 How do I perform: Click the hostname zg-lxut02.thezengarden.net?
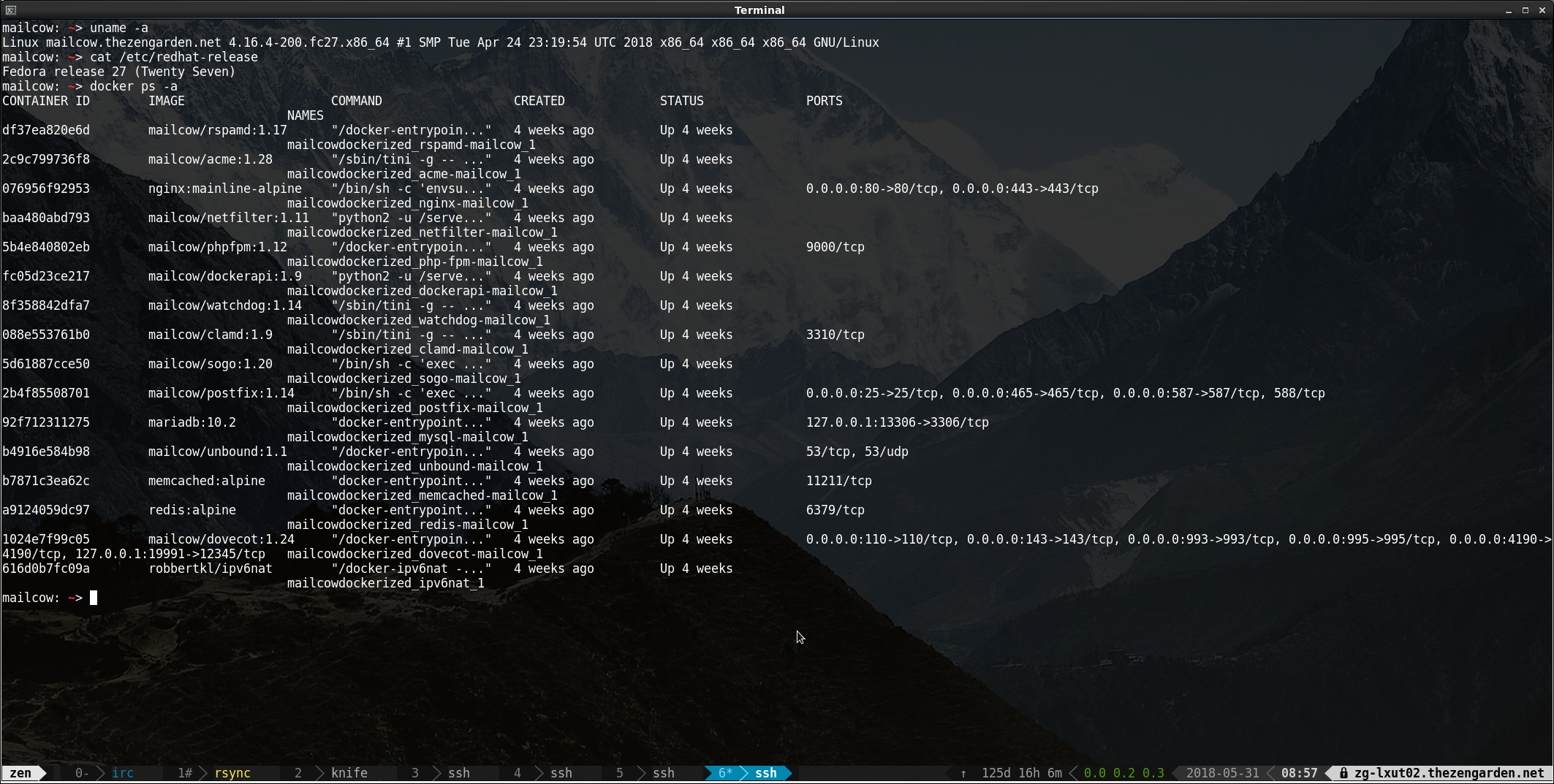(x=1449, y=773)
